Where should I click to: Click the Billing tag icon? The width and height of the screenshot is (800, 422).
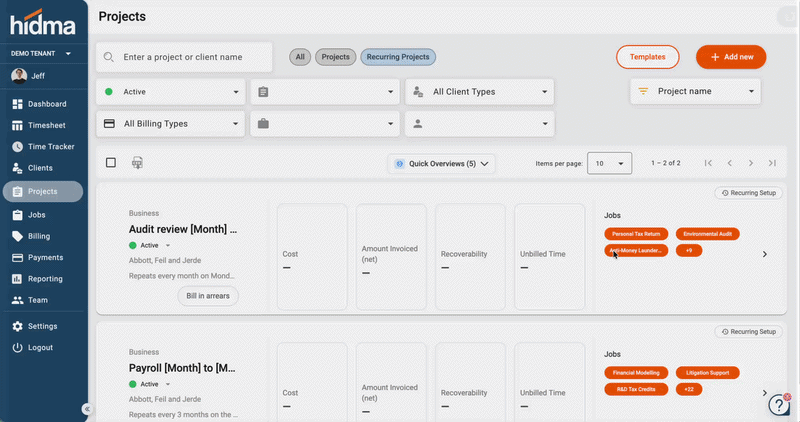pos(17,236)
